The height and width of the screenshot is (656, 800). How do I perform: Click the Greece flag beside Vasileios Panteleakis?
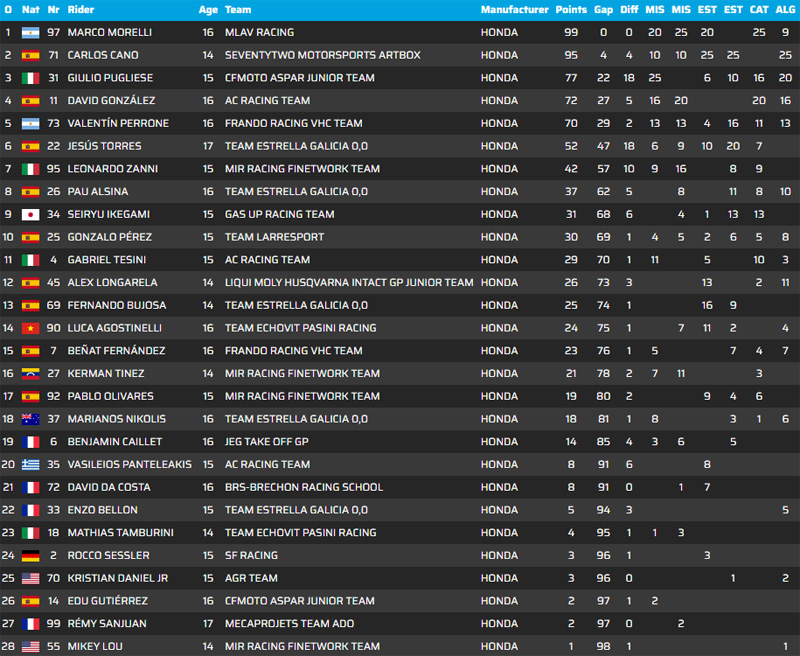pyautogui.click(x=30, y=465)
